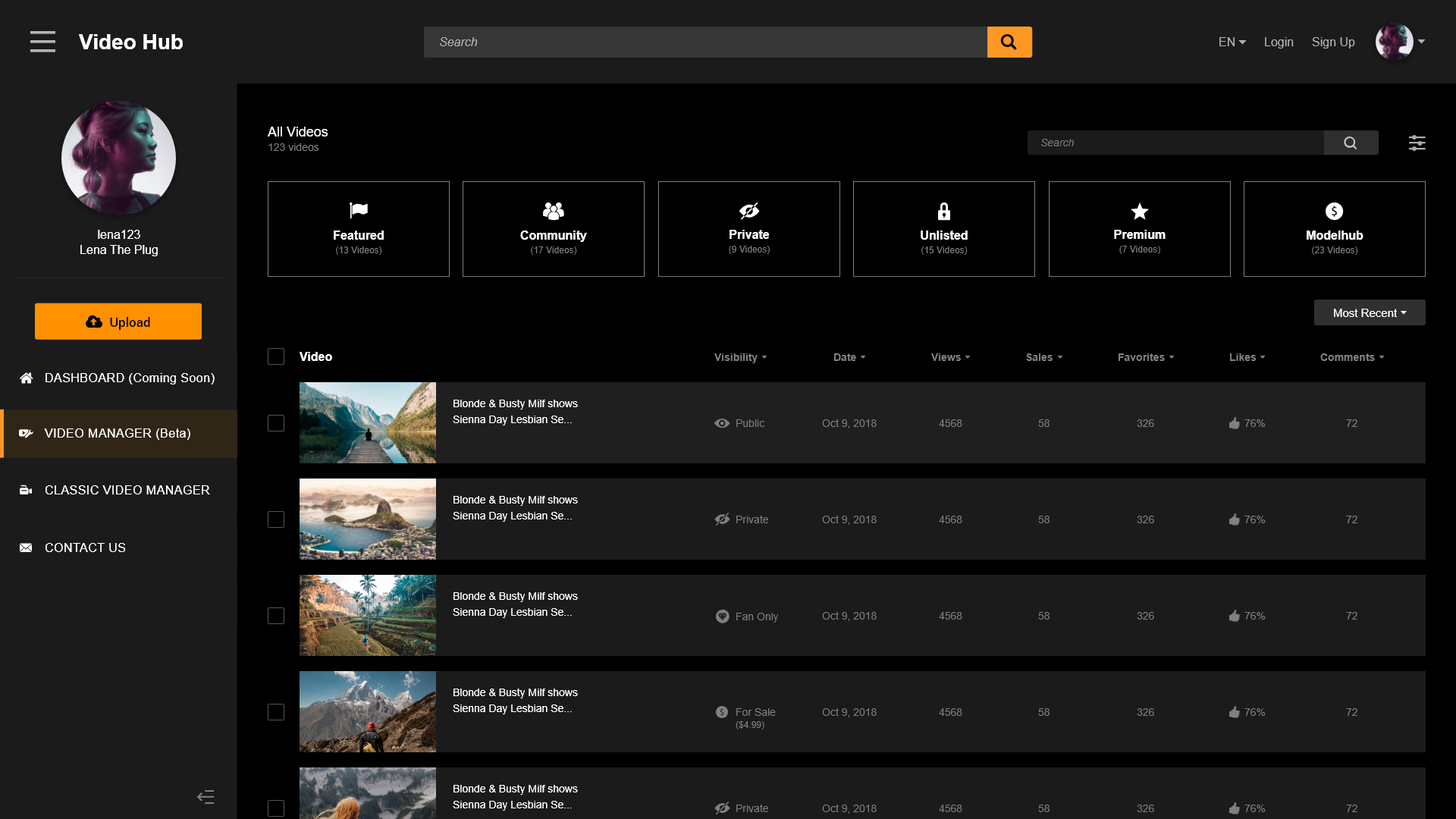
Task: Expand the profile avatar dropdown arrow
Action: tap(1421, 42)
